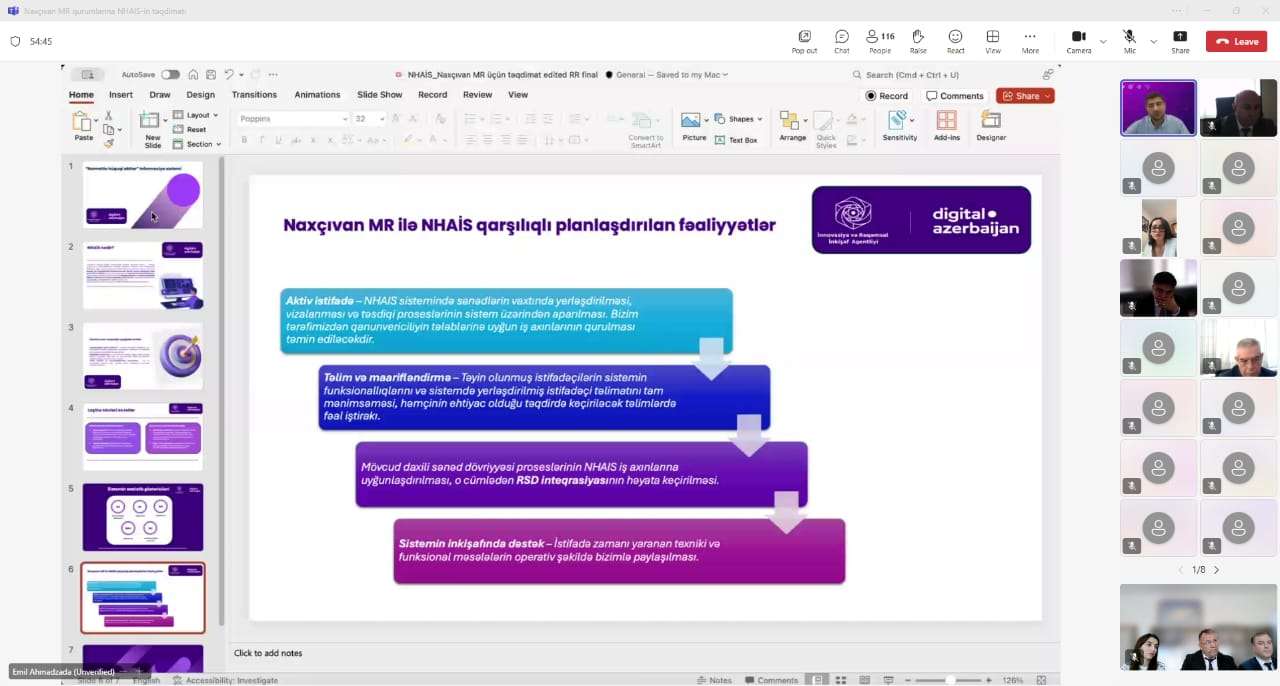Turn on the Camera

tap(1079, 40)
